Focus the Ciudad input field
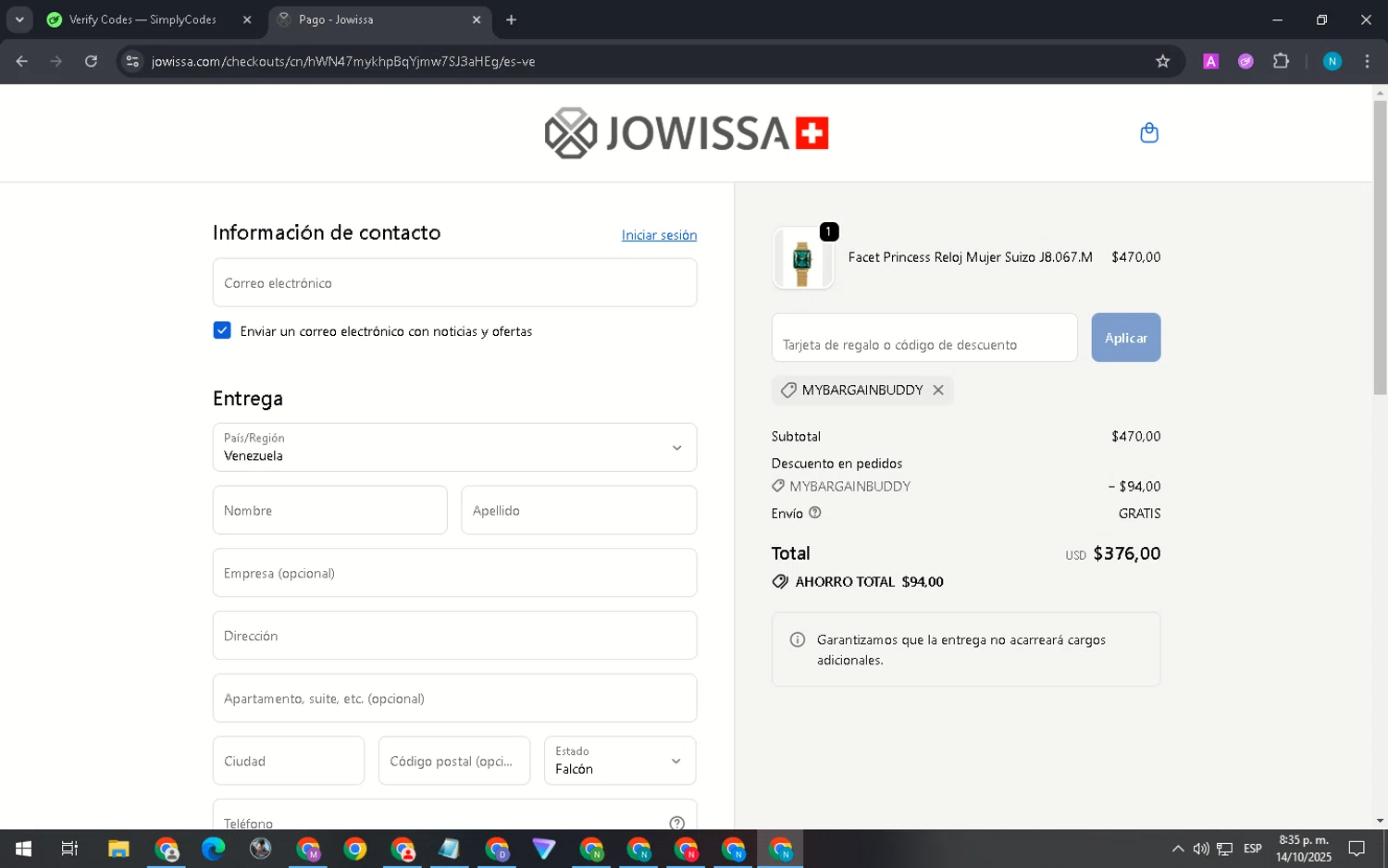 (x=289, y=761)
